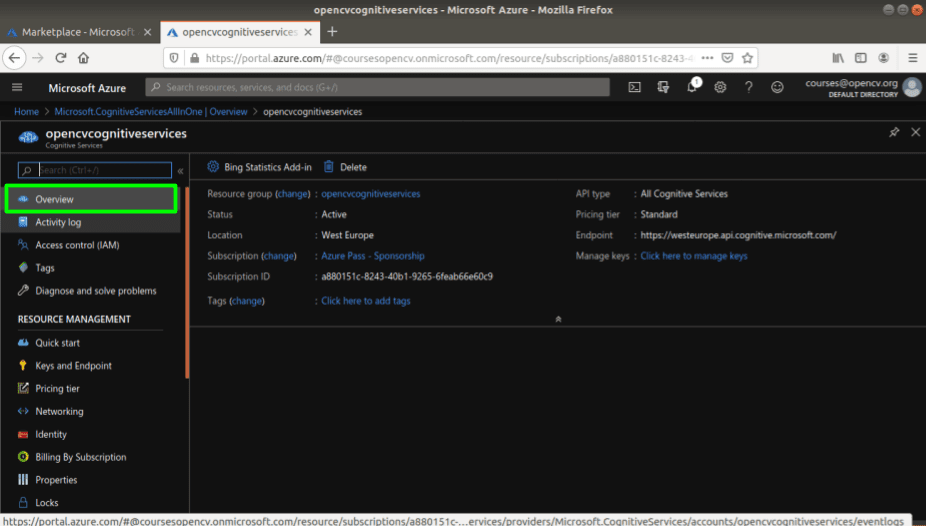Reload the page in Firefox
The height and width of the screenshot is (526, 926).
click(60, 58)
